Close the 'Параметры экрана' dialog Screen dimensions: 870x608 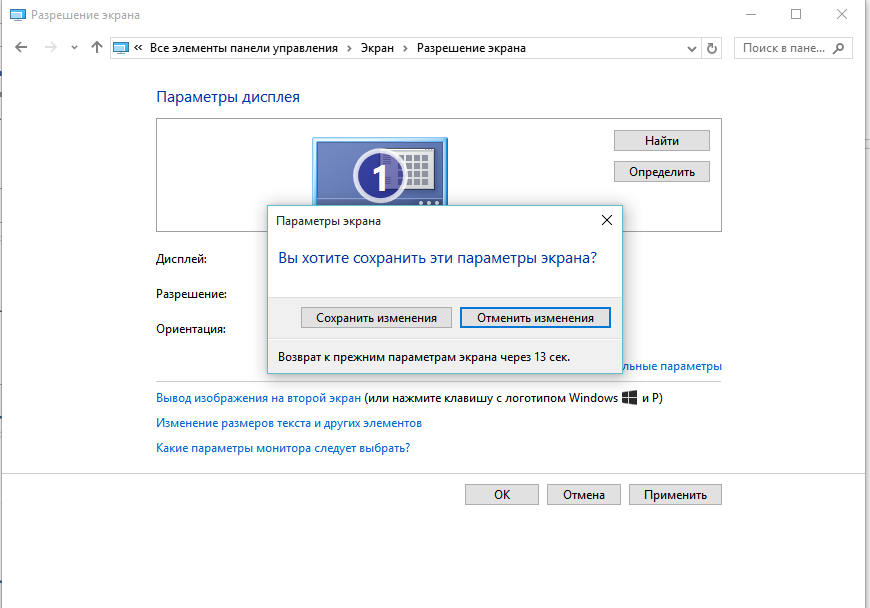click(x=607, y=221)
